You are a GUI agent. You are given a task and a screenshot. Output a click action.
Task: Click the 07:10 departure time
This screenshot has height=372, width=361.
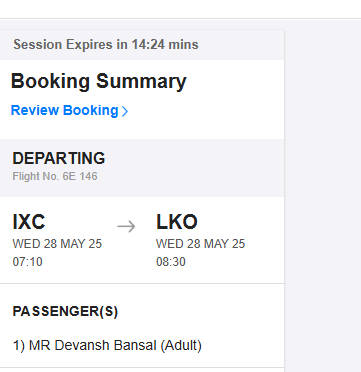(x=27, y=262)
